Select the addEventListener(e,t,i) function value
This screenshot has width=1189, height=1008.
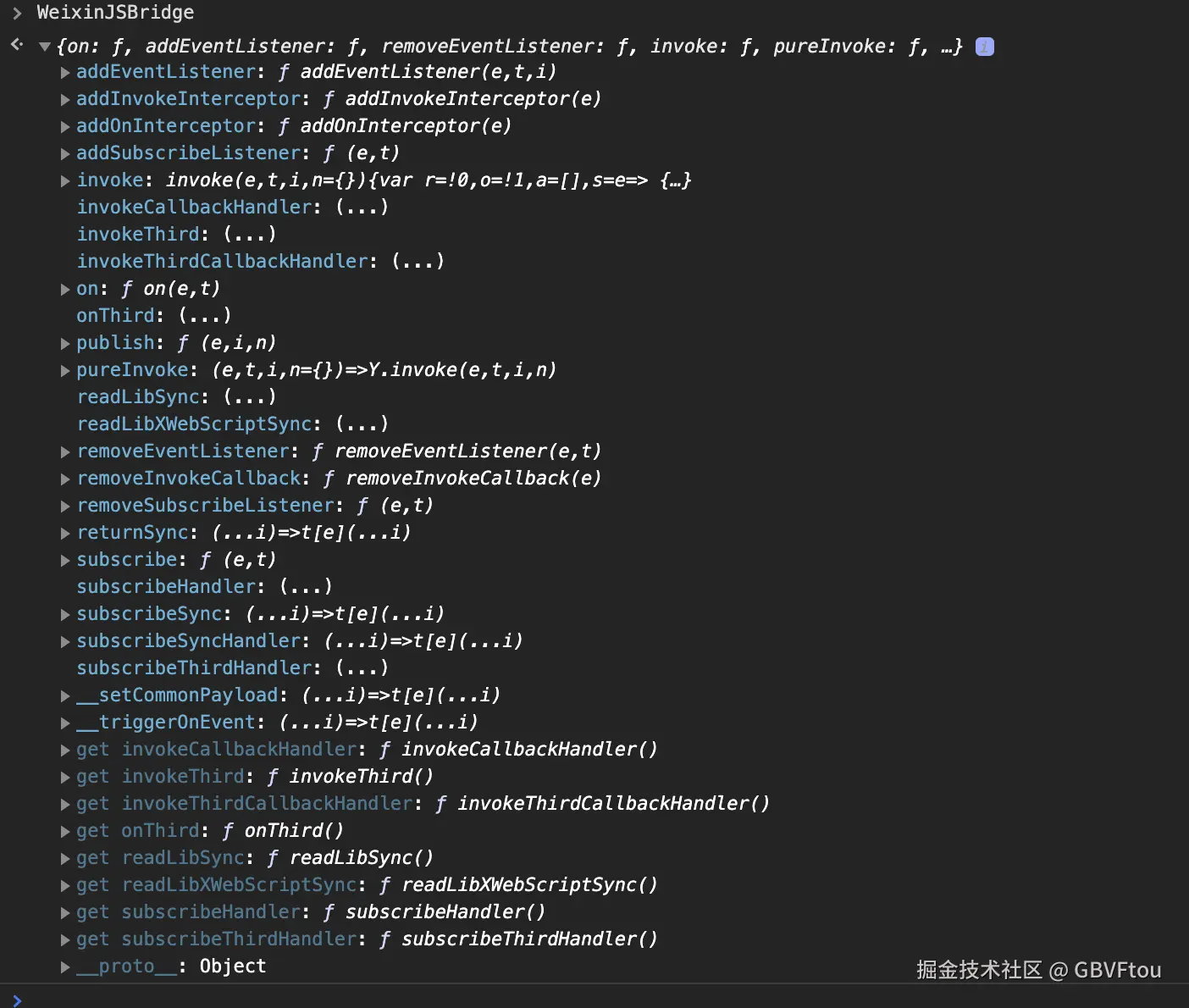point(418,72)
